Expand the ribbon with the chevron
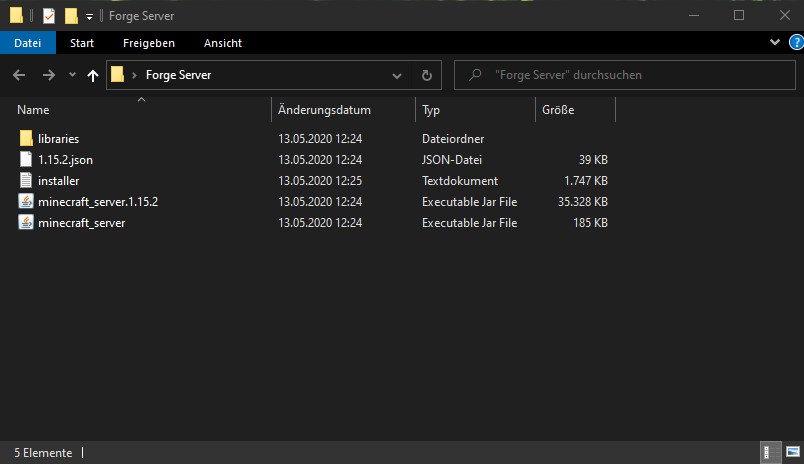 (x=775, y=43)
